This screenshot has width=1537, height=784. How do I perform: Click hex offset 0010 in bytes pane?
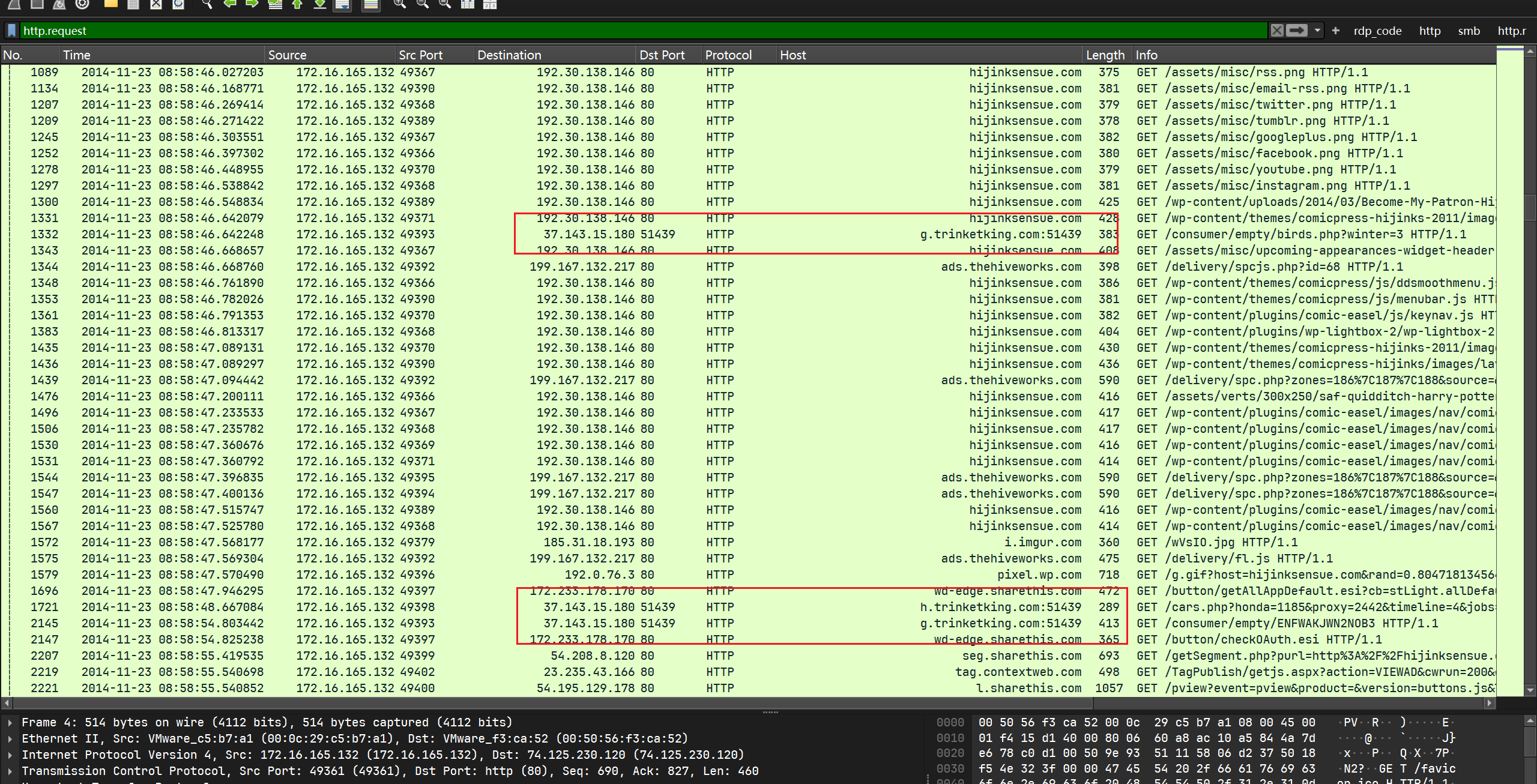tap(950, 738)
